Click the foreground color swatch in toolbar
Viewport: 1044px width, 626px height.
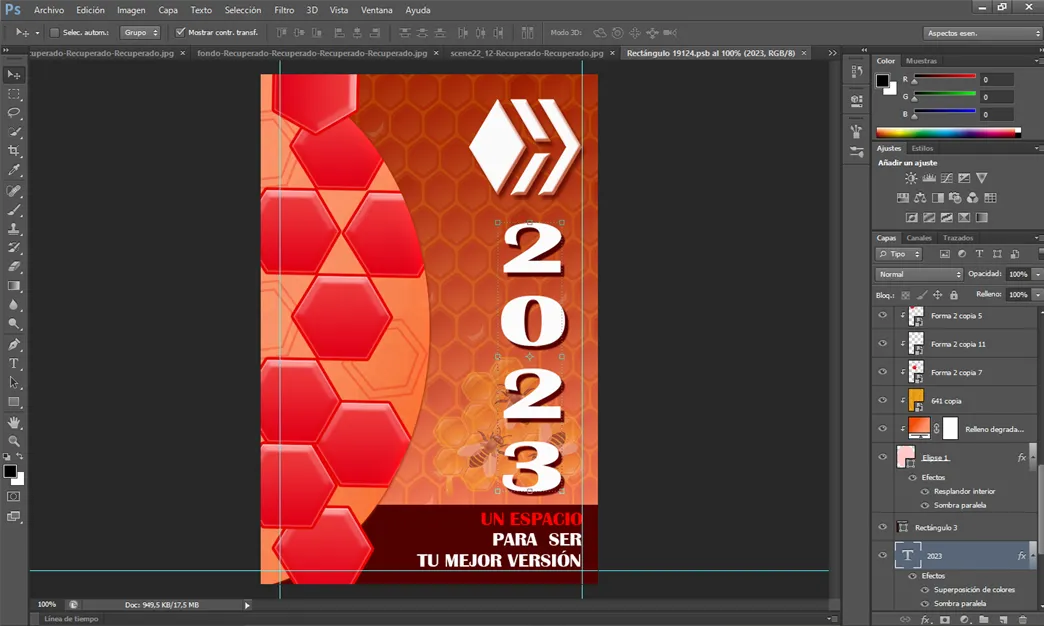pos(10,471)
